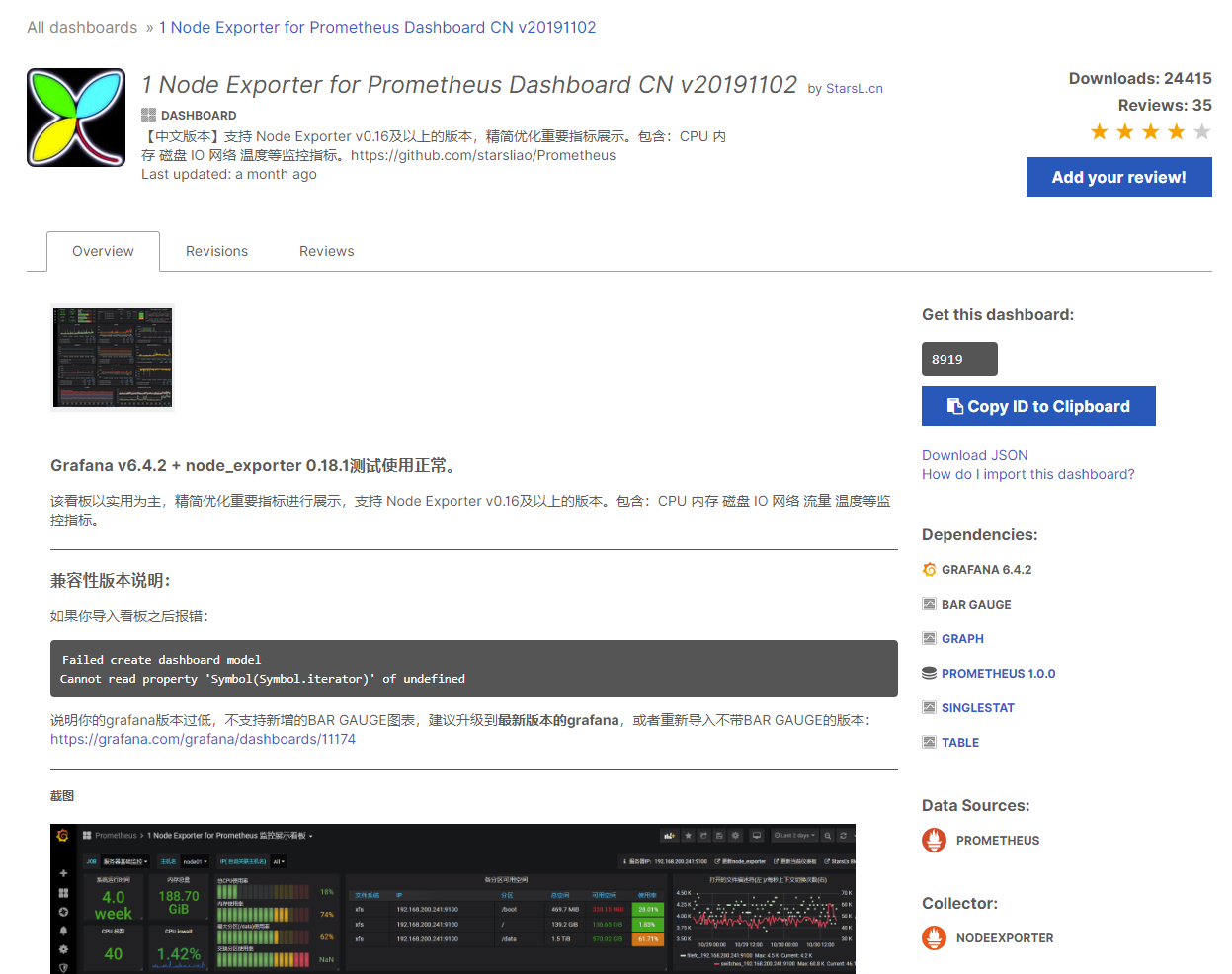Open the small dashboard screenshot thumbnail
This screenshot has width=1232, height=974.
pyautogui.click(x=113, y=357)
